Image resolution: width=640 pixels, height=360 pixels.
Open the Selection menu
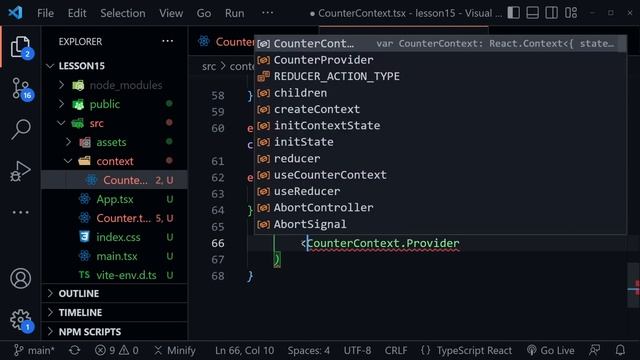click(x=123, y=13)
